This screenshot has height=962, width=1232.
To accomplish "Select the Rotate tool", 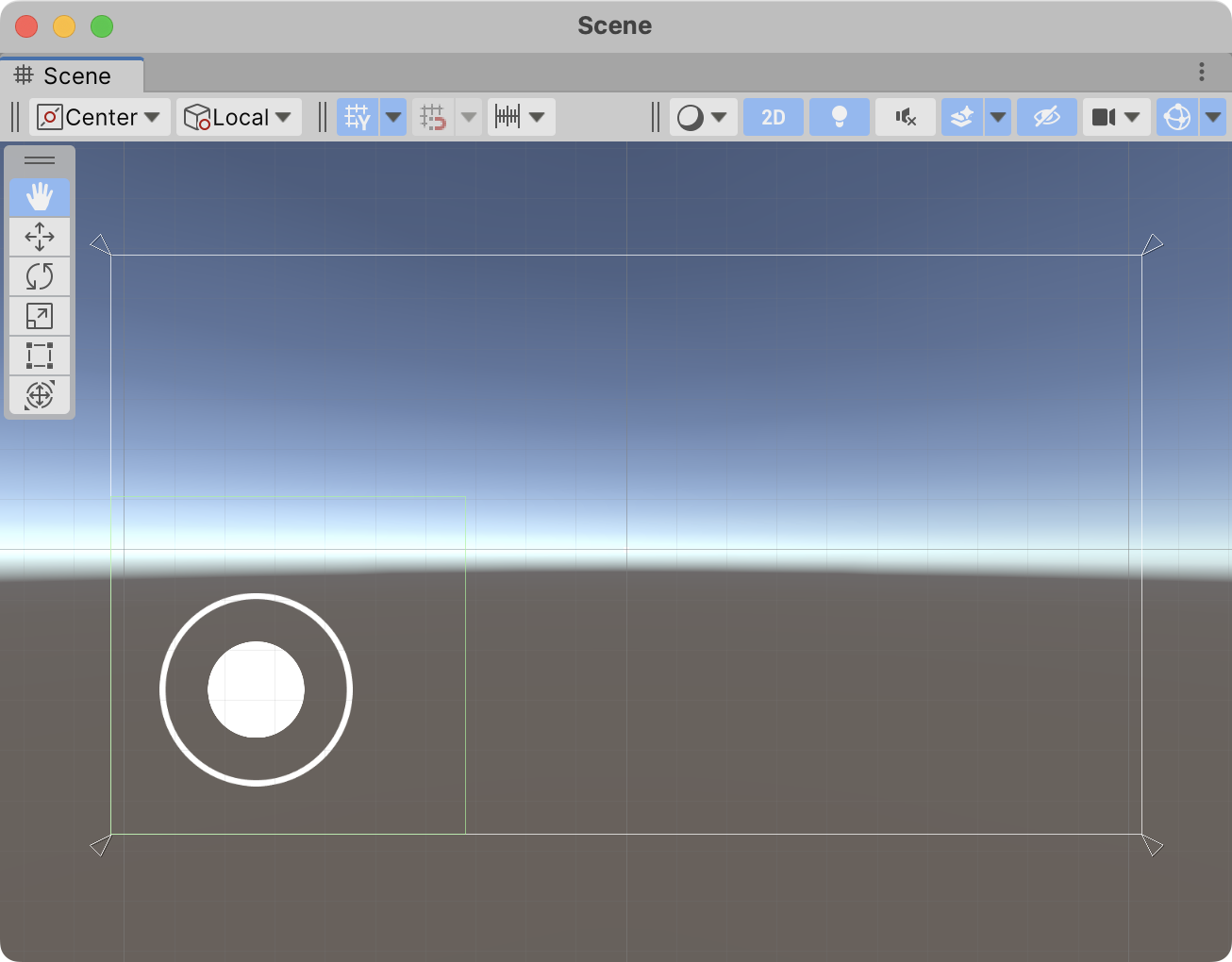I will tap(40, 276).
